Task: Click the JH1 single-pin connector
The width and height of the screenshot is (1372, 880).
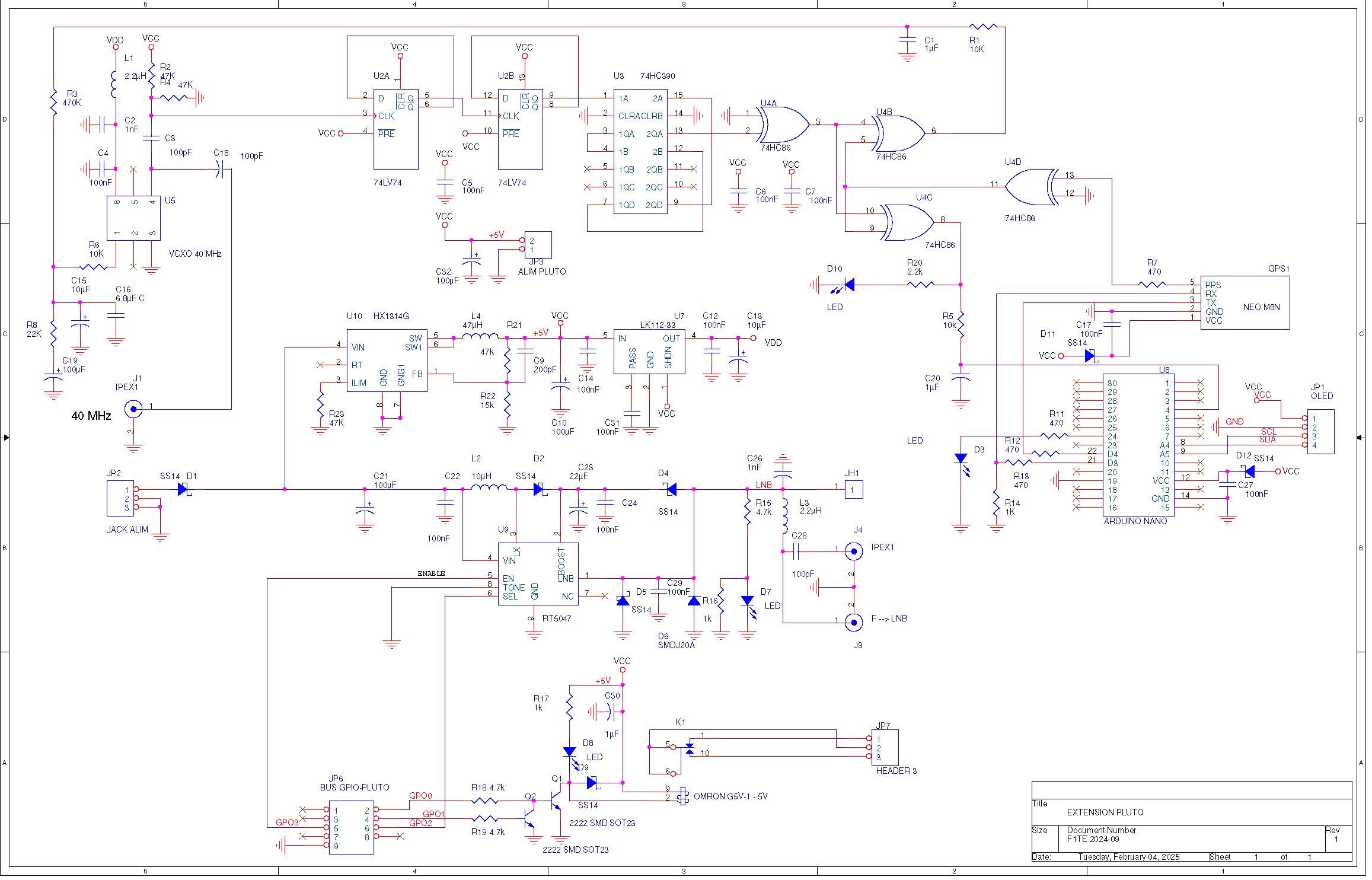Action: click(854, 490)
